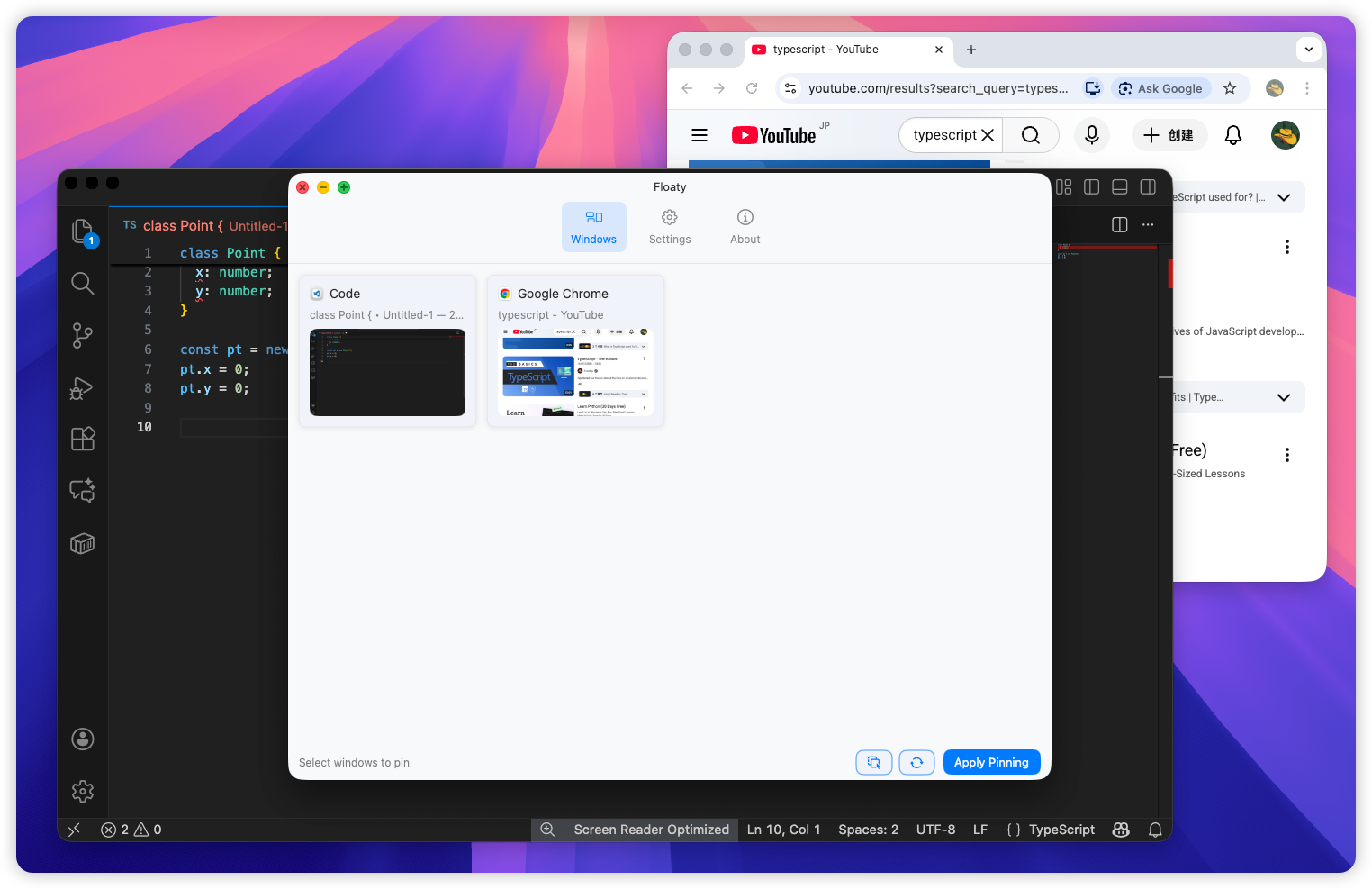Expand the "TypeScript used for?" answer on YouTube
This screenshot has height=889, width=1372.
pyautogui.click(x=1283, y=197)
